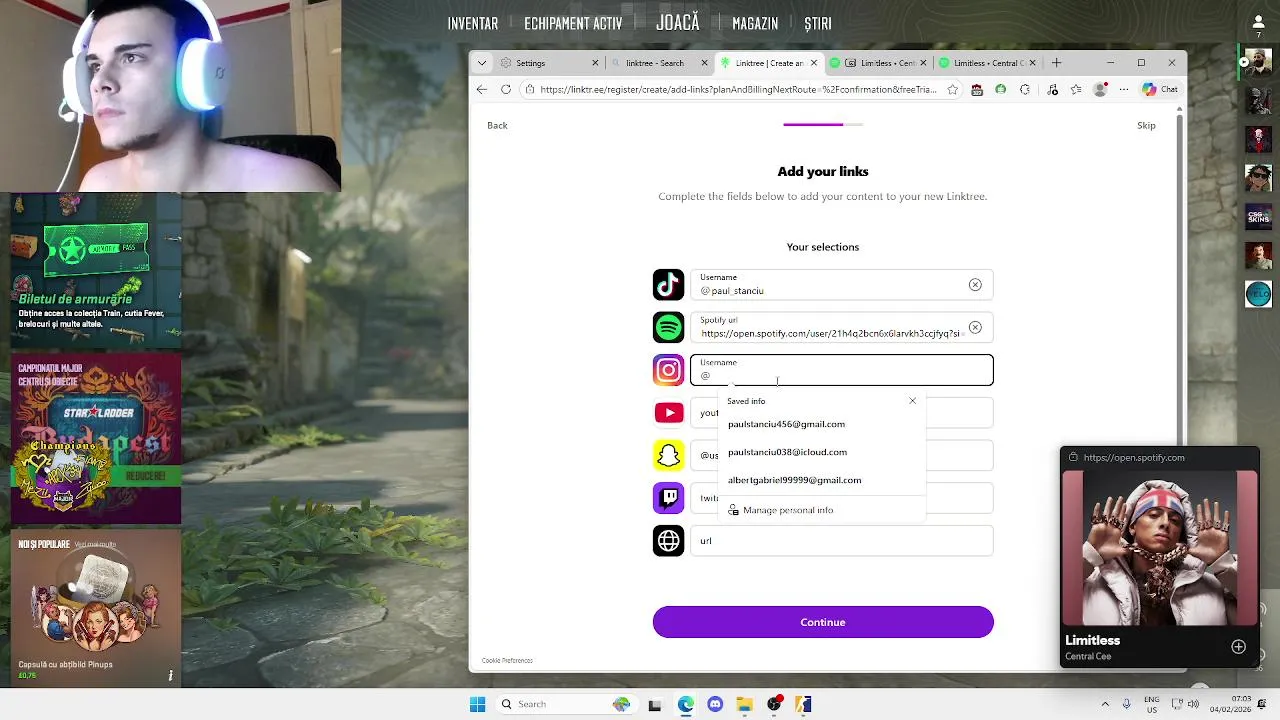
Task: Click the Continue button
Action: (x=823, y=622)
